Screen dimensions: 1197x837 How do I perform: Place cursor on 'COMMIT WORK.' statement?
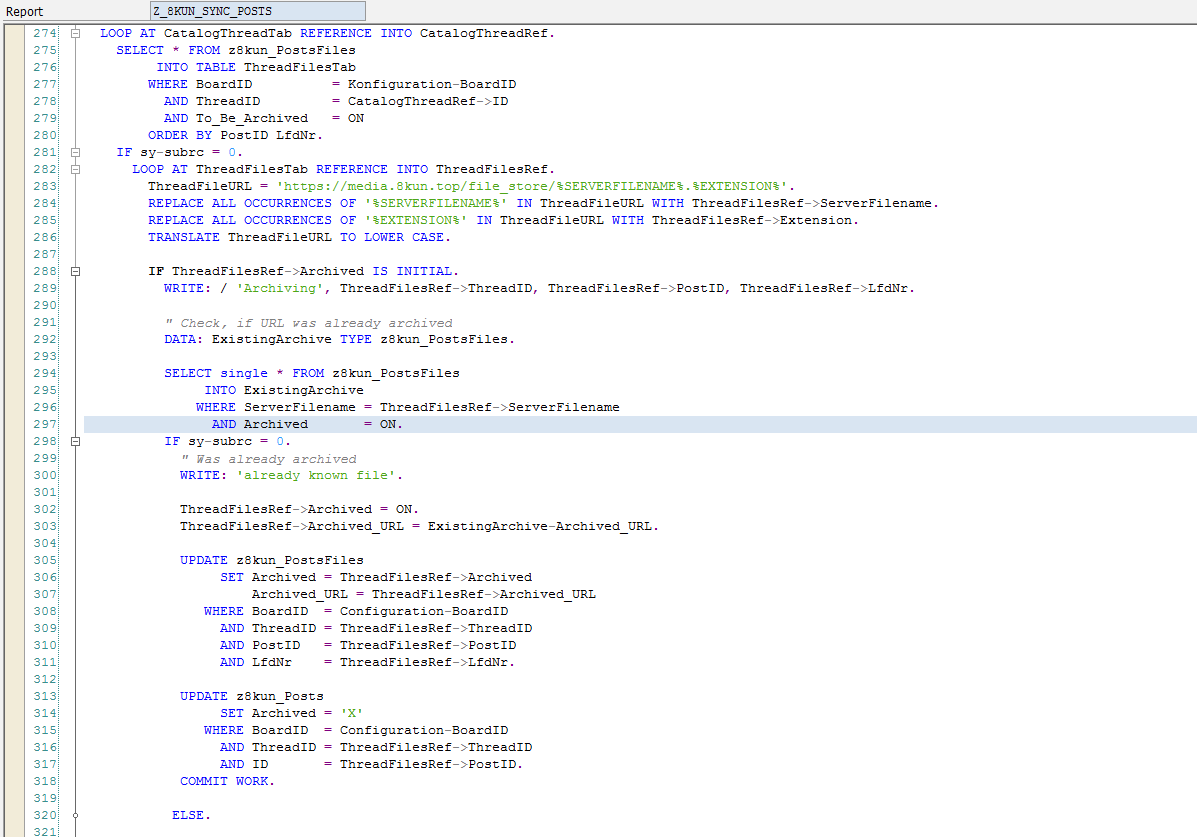click(227, 781)
